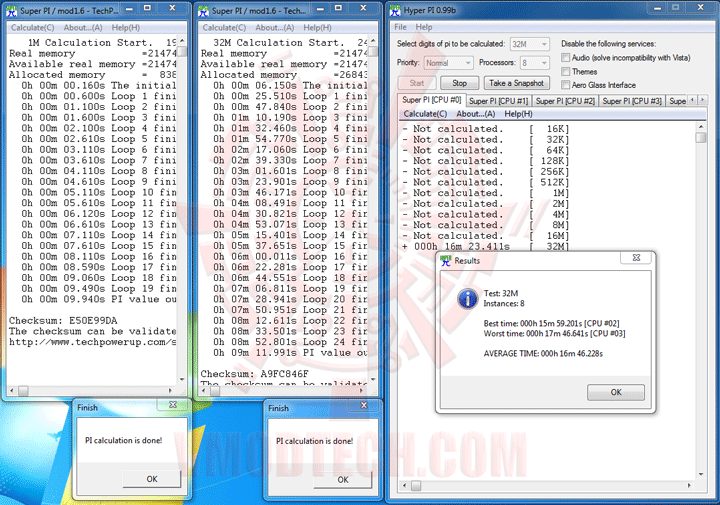
Task: Switch to the Super PI [CPU #3] tab
Action: point(632,101)
